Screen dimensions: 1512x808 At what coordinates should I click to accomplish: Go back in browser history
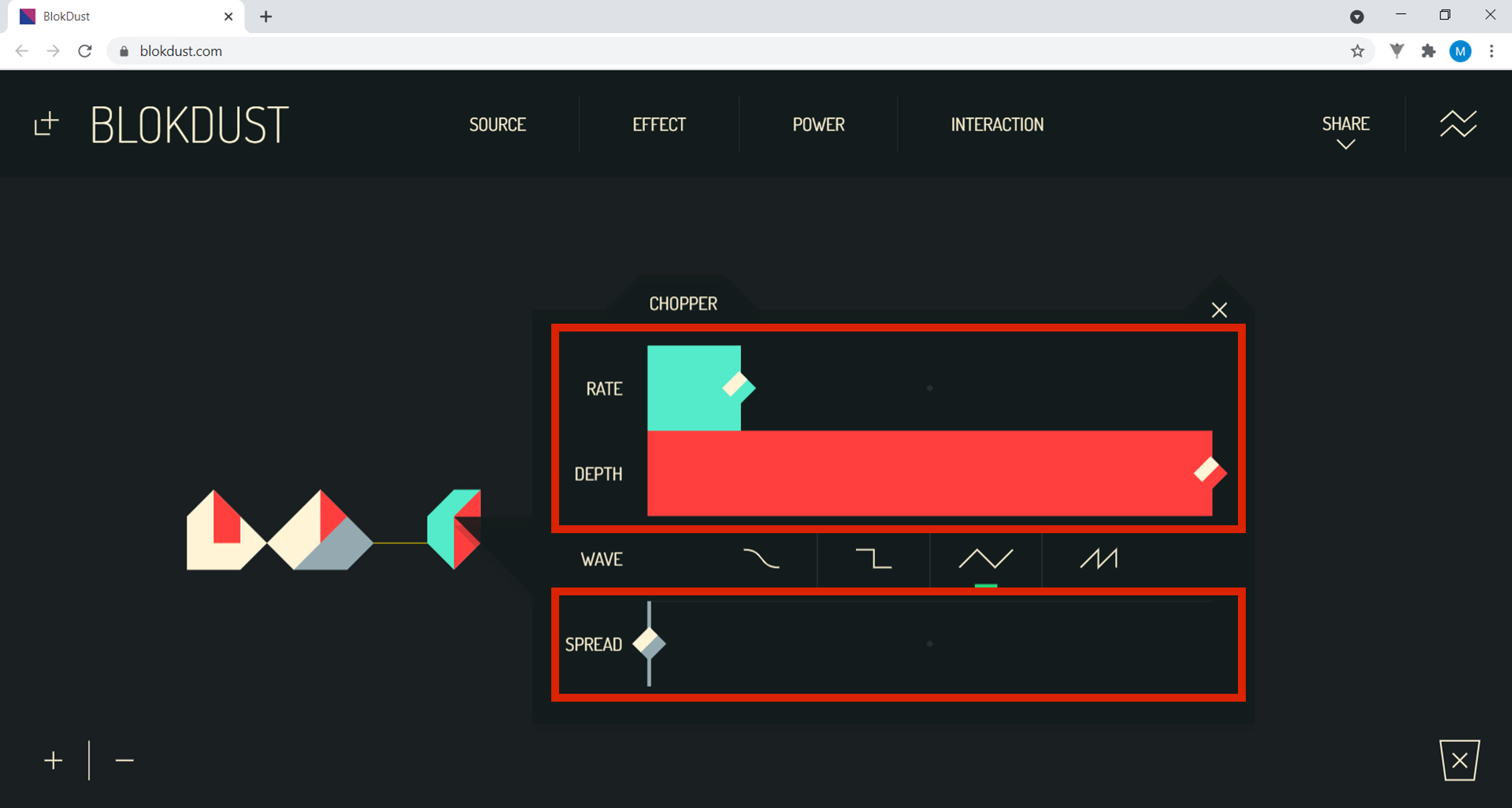tap(22, 51)
